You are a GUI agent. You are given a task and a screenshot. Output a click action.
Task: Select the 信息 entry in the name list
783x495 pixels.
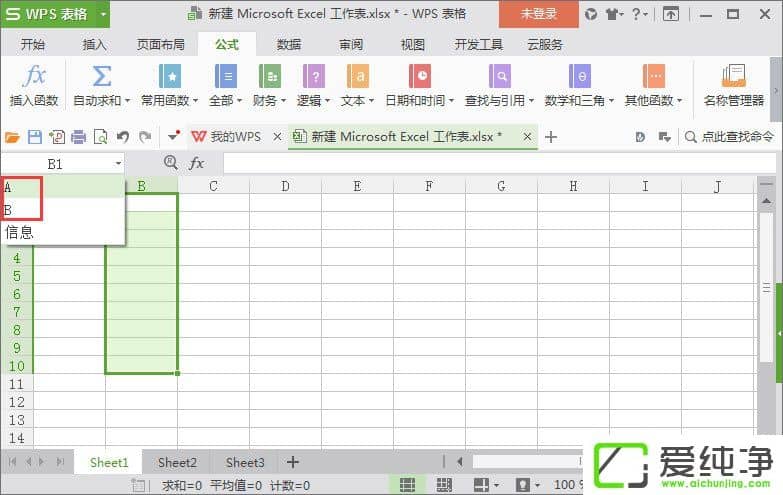point(20,232)
